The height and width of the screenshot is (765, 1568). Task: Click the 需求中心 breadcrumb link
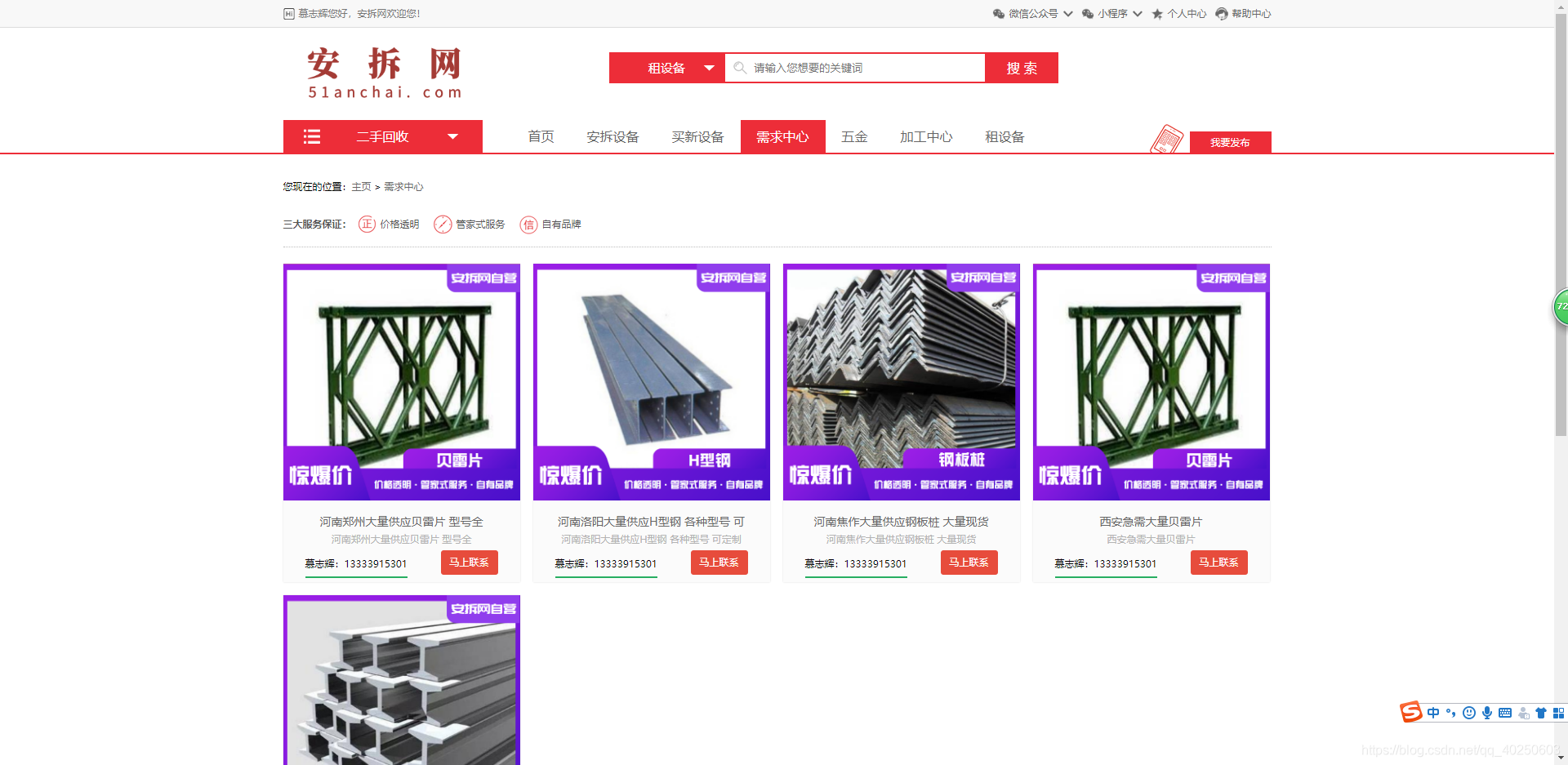403,187
